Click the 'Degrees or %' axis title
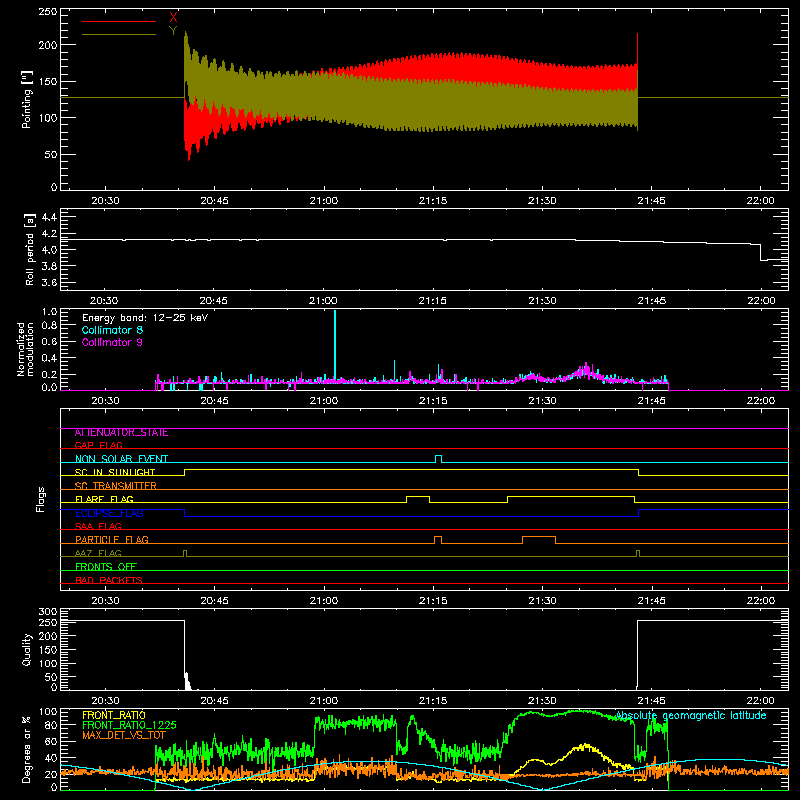Image resolution: width=800 pixels, height=800 pixels. (26, 749)
